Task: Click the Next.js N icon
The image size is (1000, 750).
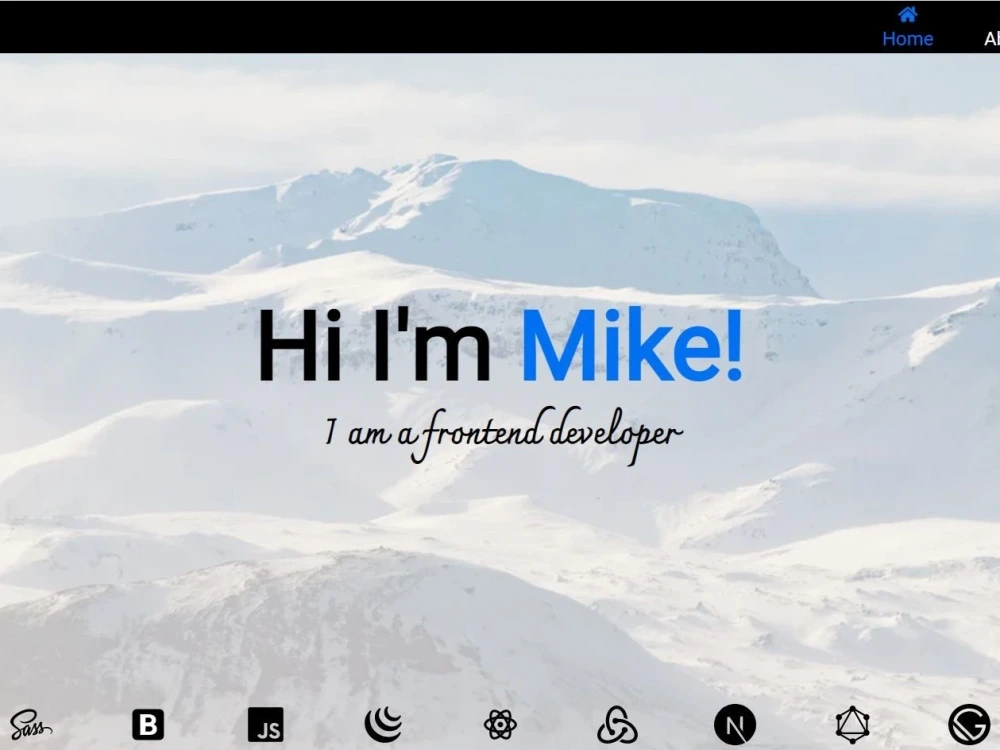Action: point(735,724)
